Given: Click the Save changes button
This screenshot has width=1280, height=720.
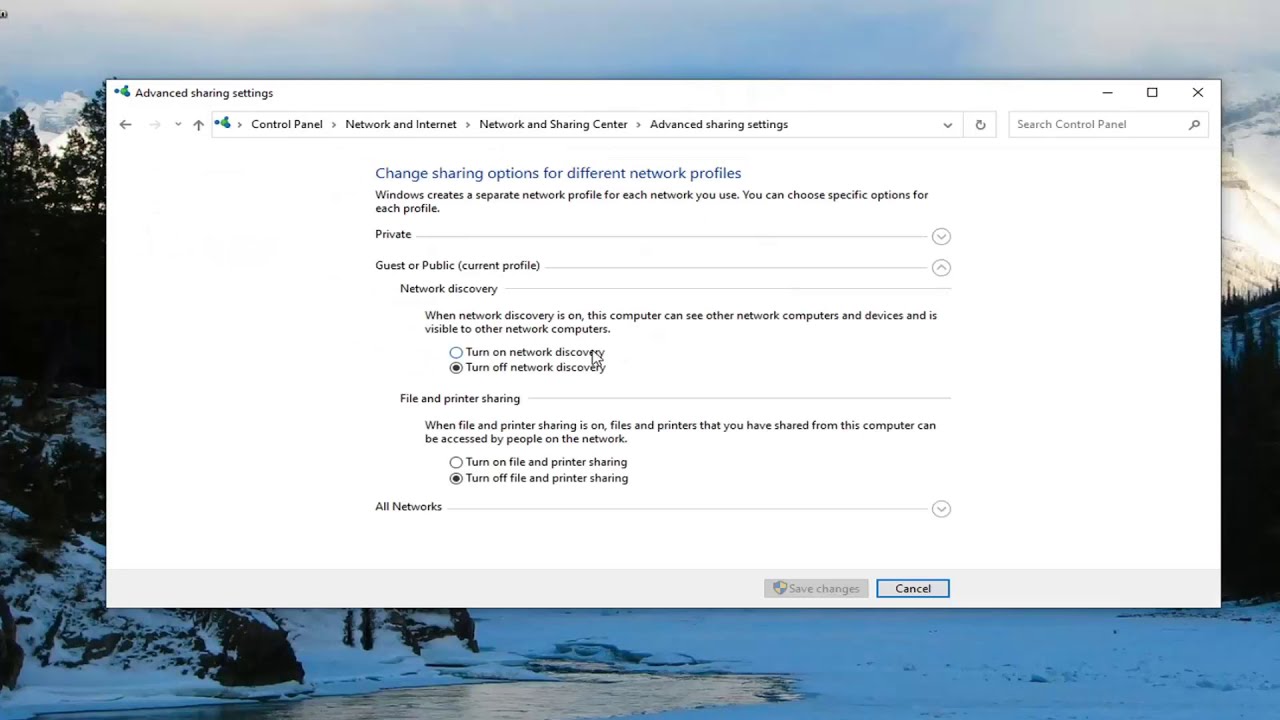Looking at the screenshot, I should [x=817, y=588].
